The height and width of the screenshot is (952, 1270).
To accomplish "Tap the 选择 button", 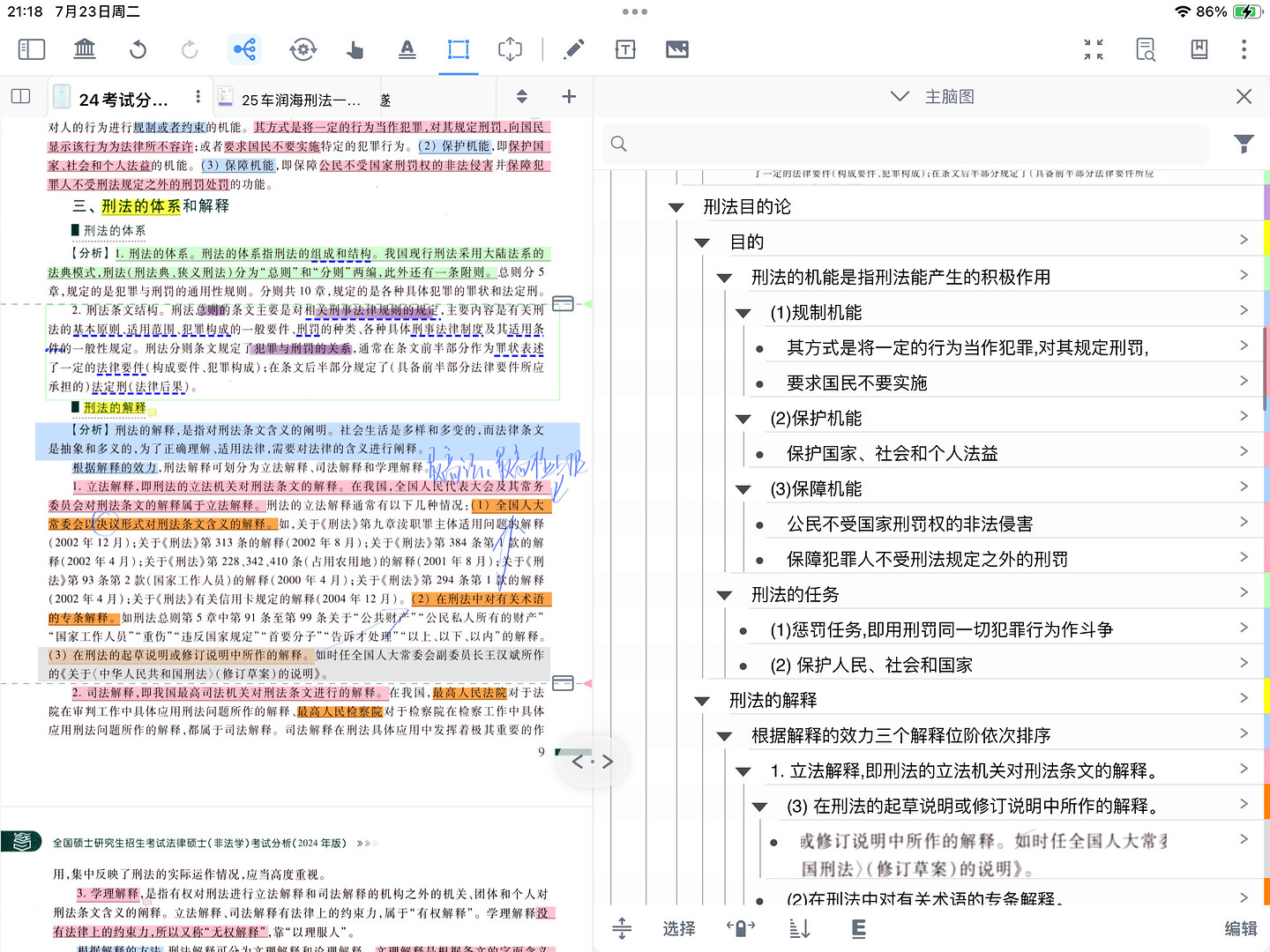I will [679, 928].
